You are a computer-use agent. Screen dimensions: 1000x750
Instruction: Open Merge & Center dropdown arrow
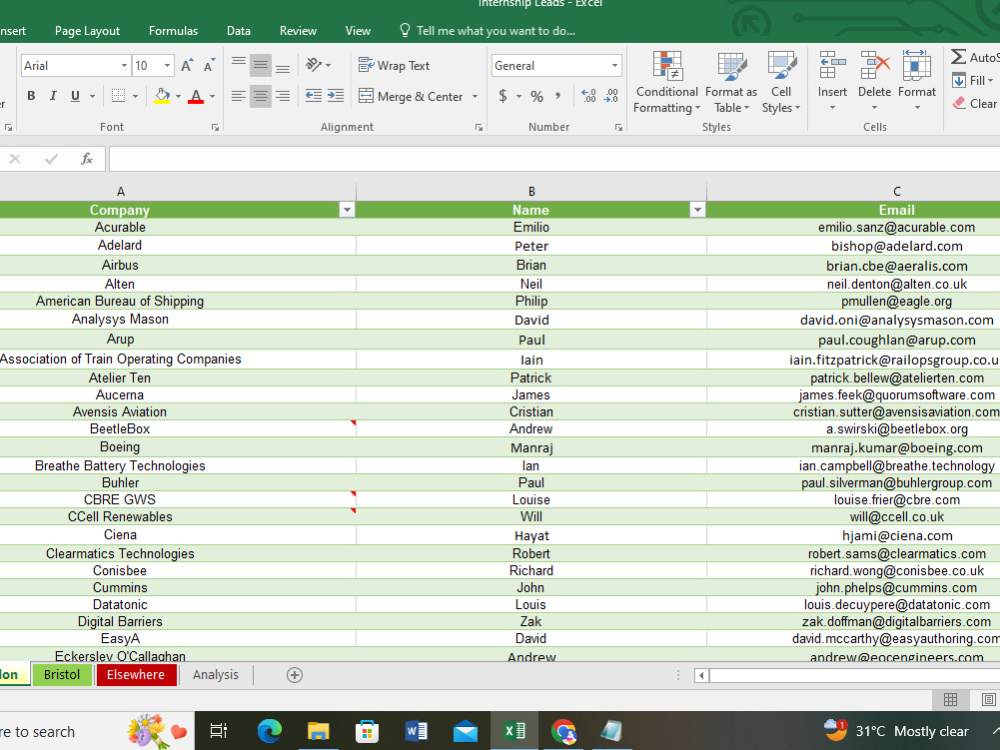475,96
